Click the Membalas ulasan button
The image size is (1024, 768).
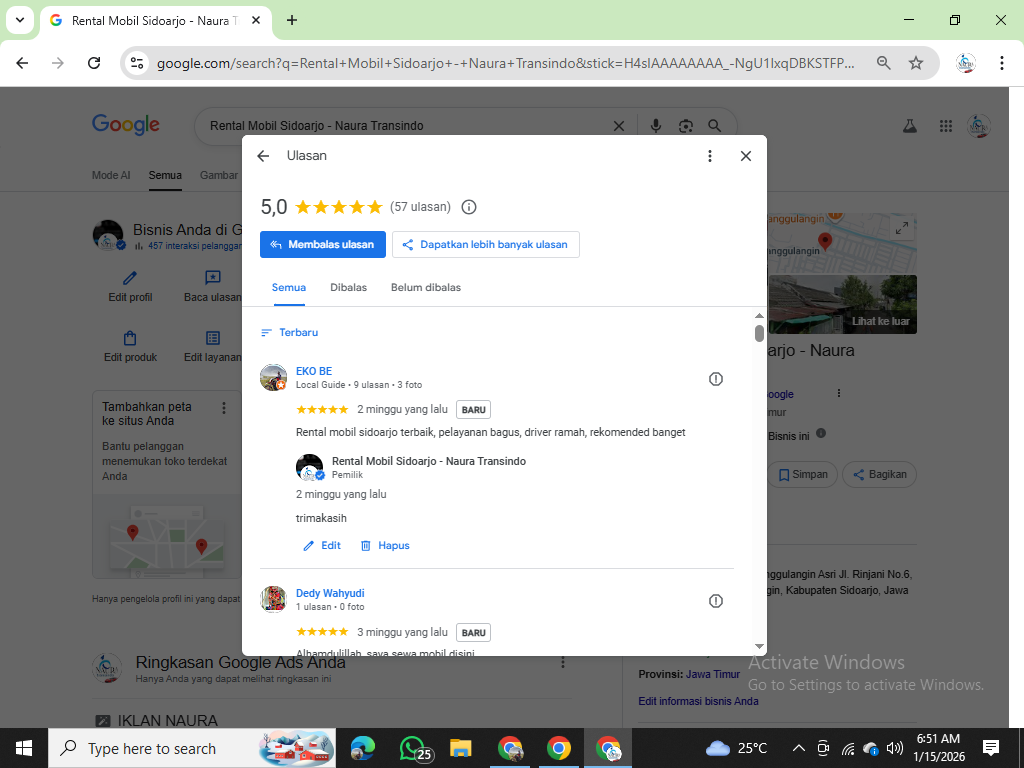[322, 244]
